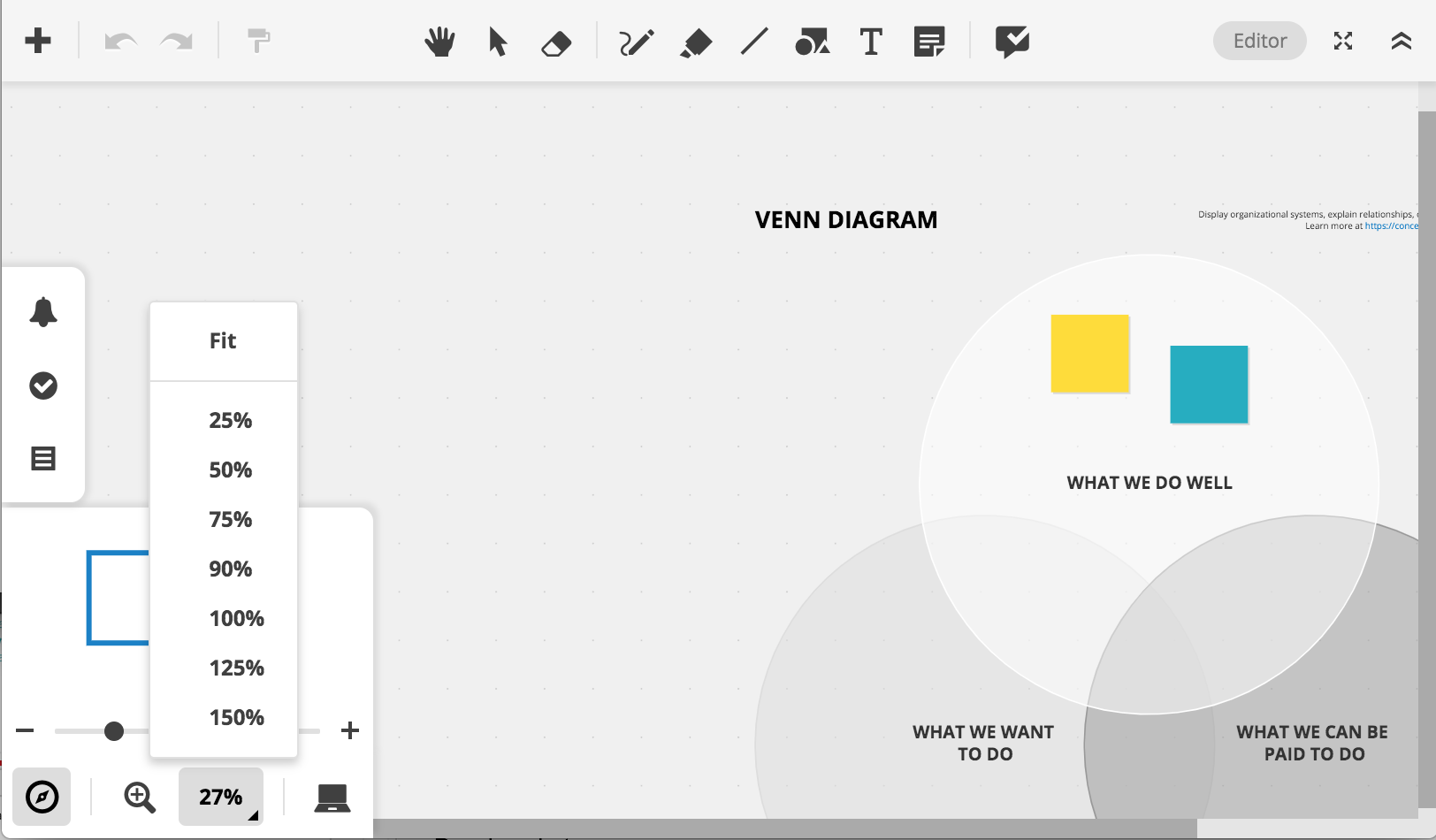Select the arrow pointer tool

(x=498, y=42)
